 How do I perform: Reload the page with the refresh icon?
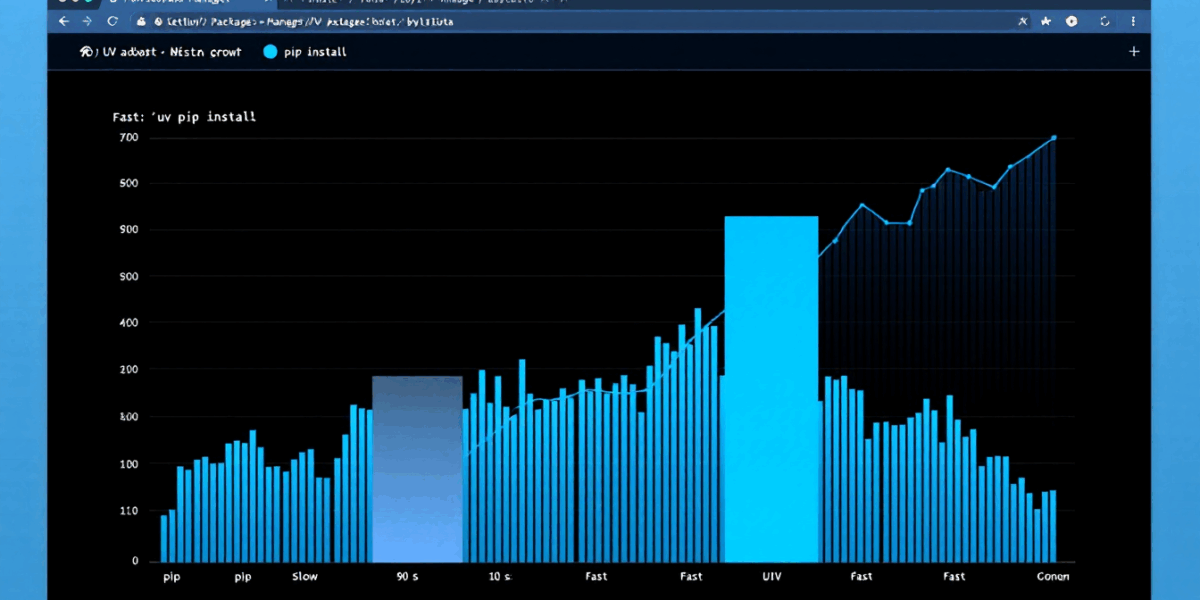(x=113, y=21)
